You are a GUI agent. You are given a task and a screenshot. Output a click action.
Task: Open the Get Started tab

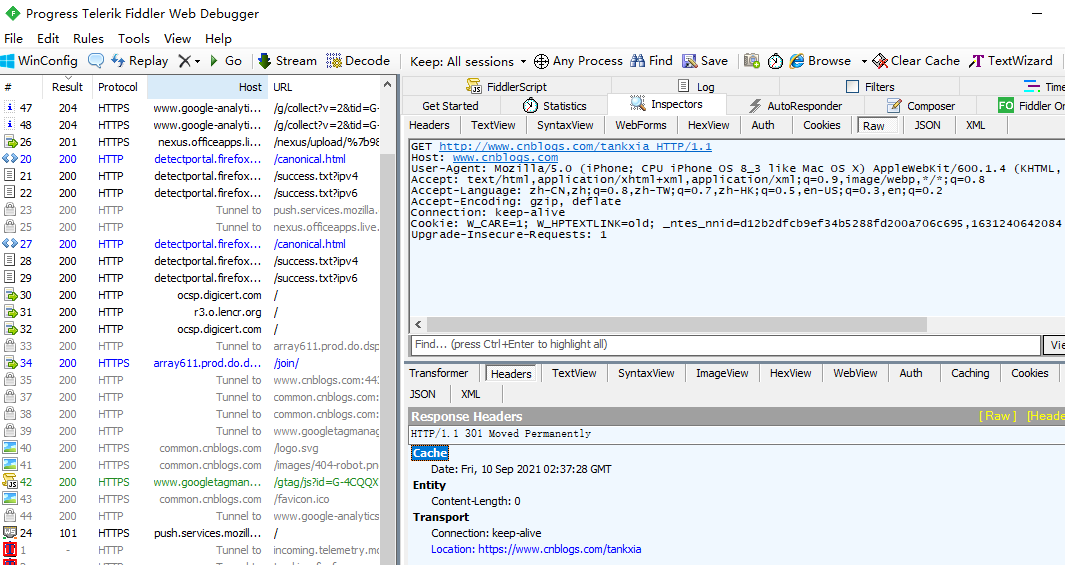click(450, 106)
